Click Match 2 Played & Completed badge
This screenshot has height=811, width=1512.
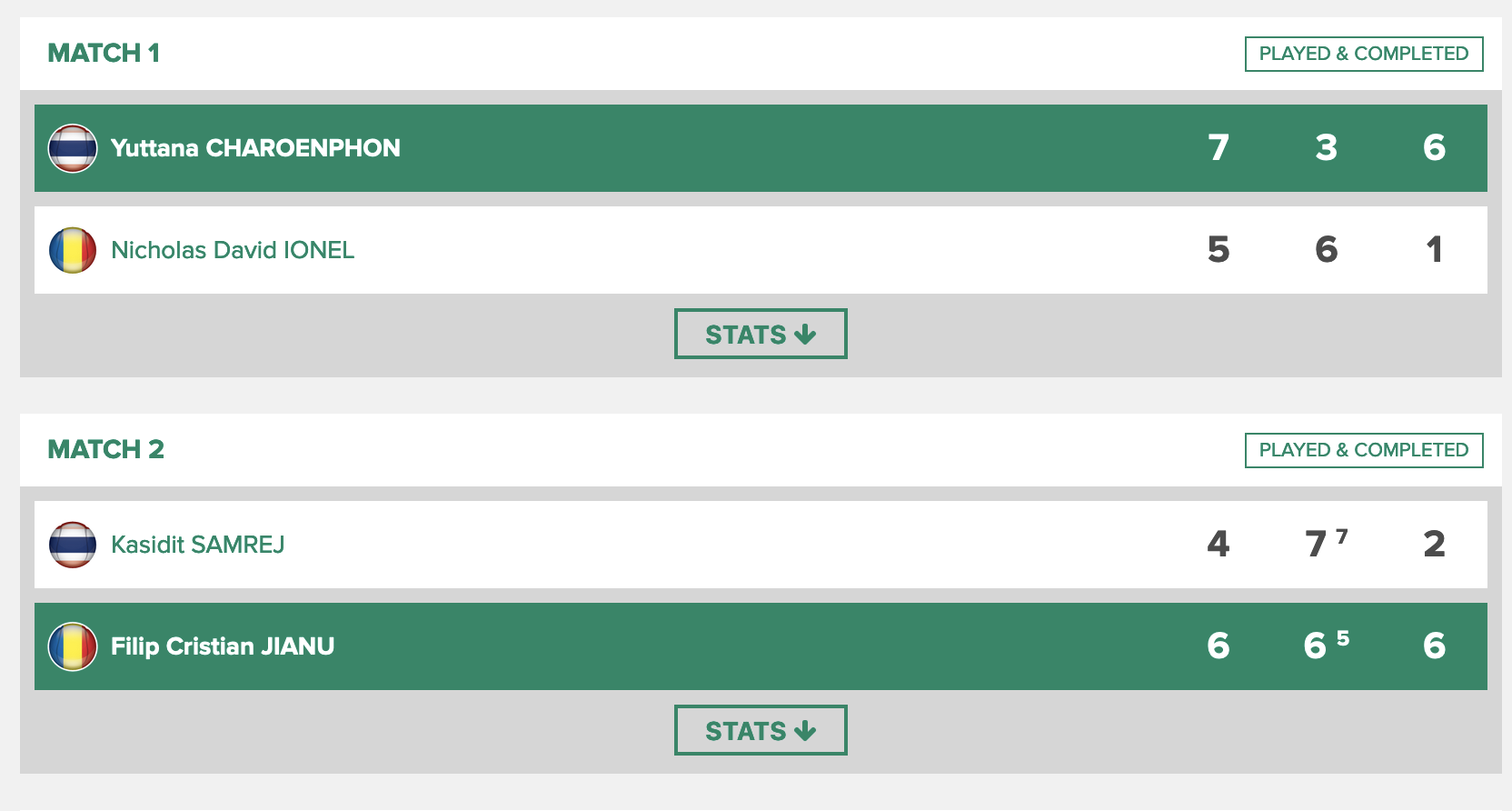pos(1363,450)
